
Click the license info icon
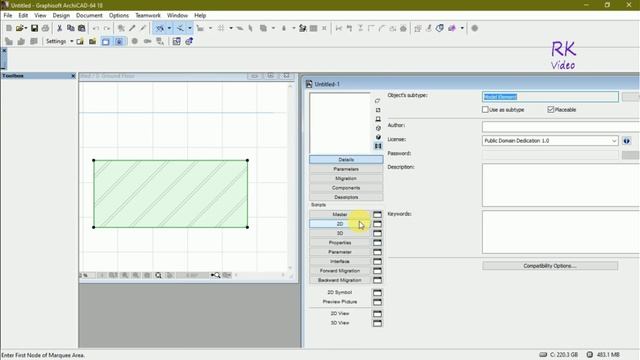pos(627,141)
